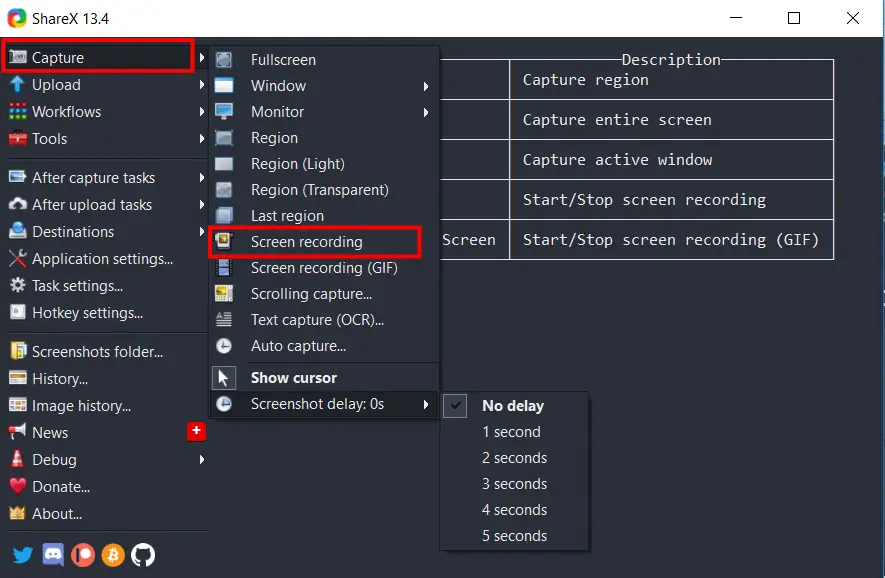Select the "Capture entire screen" description cell
This screenshot has width=885, height=578.
point(671,120)
